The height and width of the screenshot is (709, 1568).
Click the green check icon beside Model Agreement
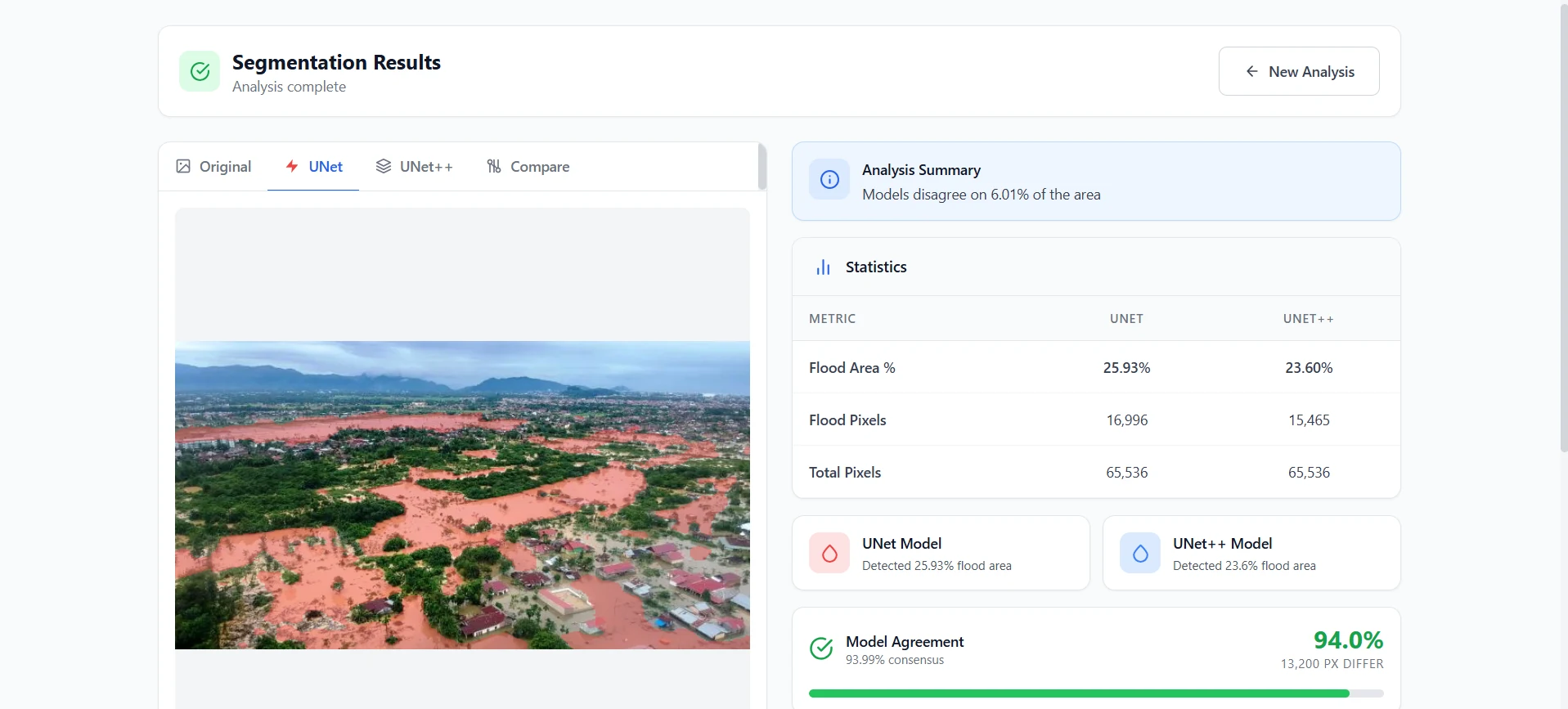click(821, 648)
